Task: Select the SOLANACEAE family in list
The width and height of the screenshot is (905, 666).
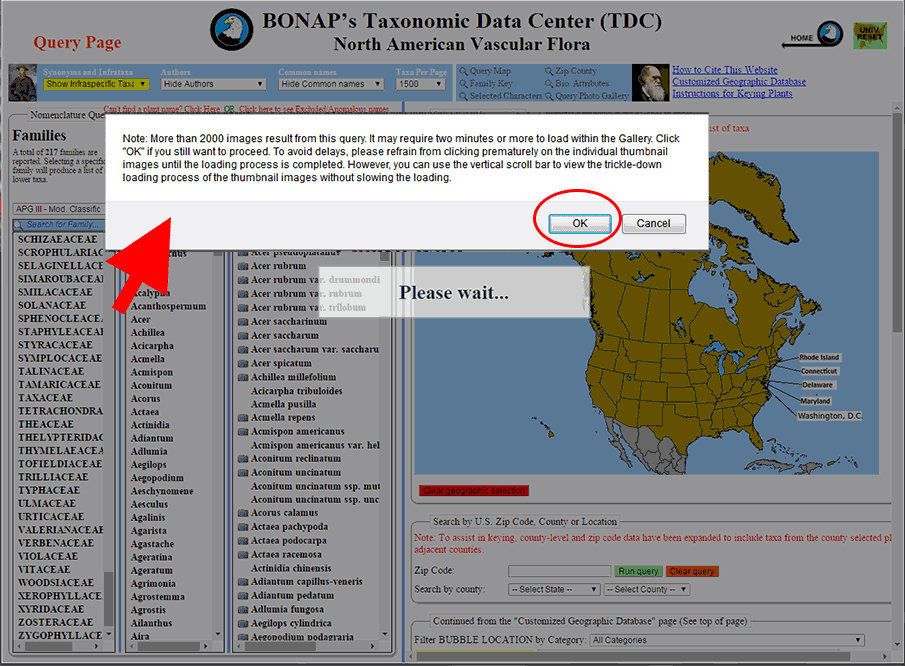Action: [x=54, y=305]
